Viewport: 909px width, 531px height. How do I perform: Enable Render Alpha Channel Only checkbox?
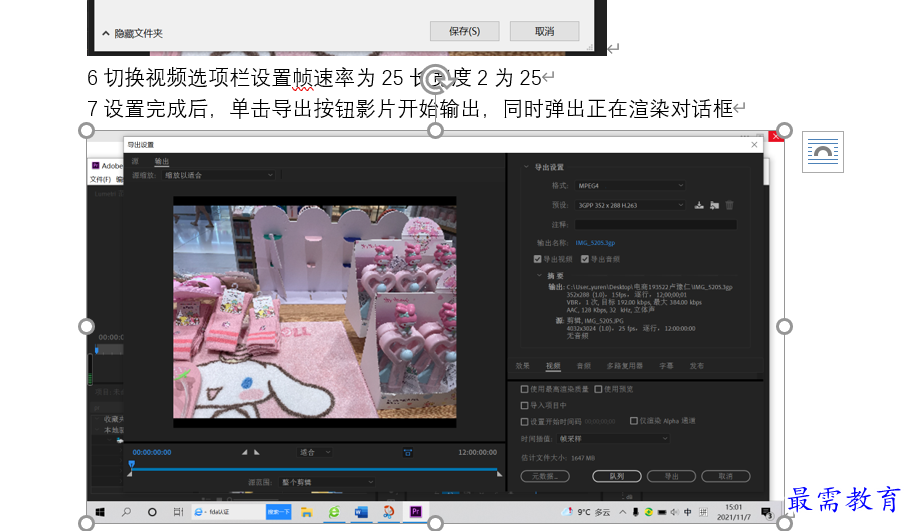(x=634, y=421)
